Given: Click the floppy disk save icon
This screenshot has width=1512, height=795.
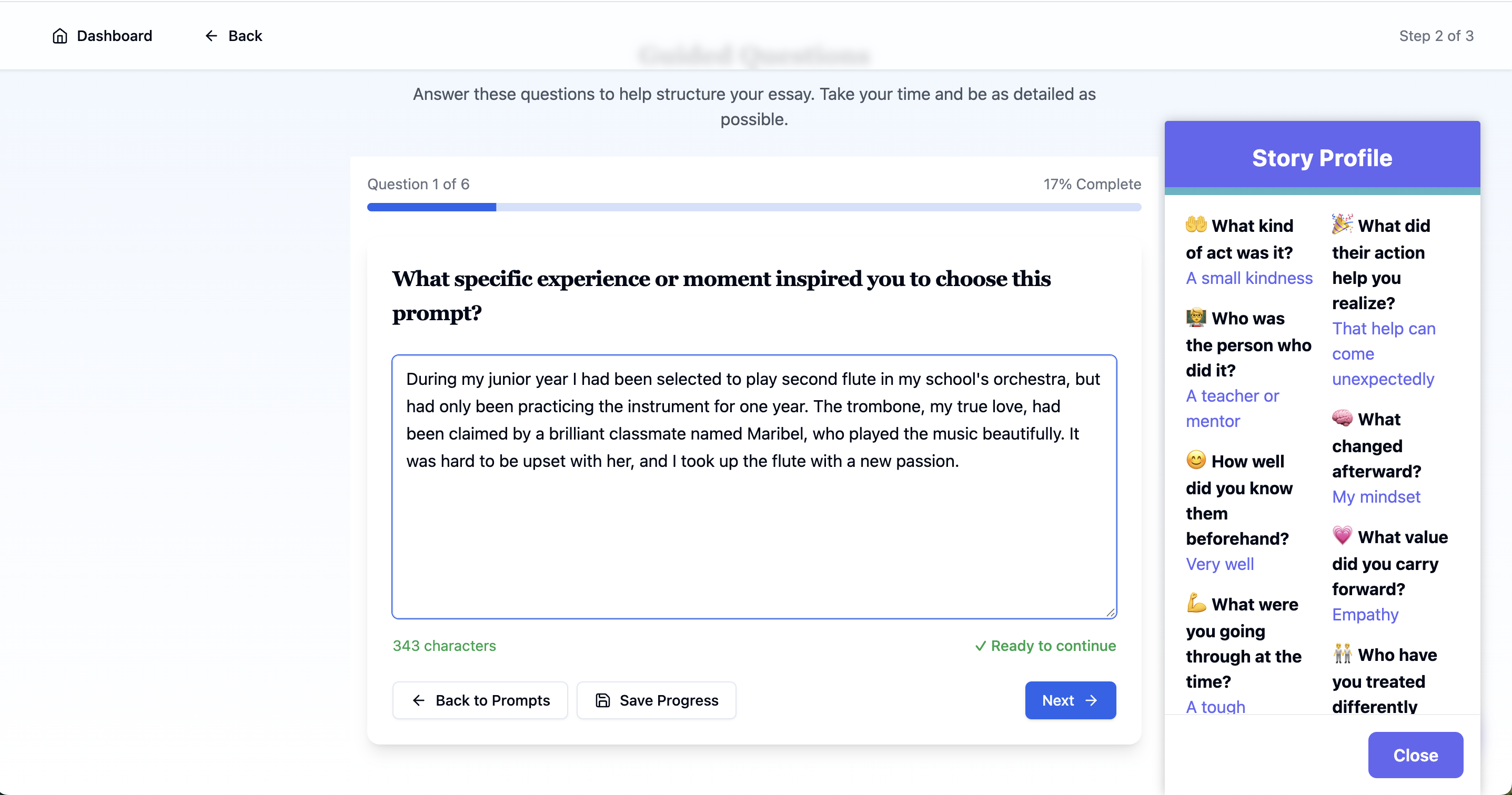Looking at the screenshot, I should click(603, 700).
